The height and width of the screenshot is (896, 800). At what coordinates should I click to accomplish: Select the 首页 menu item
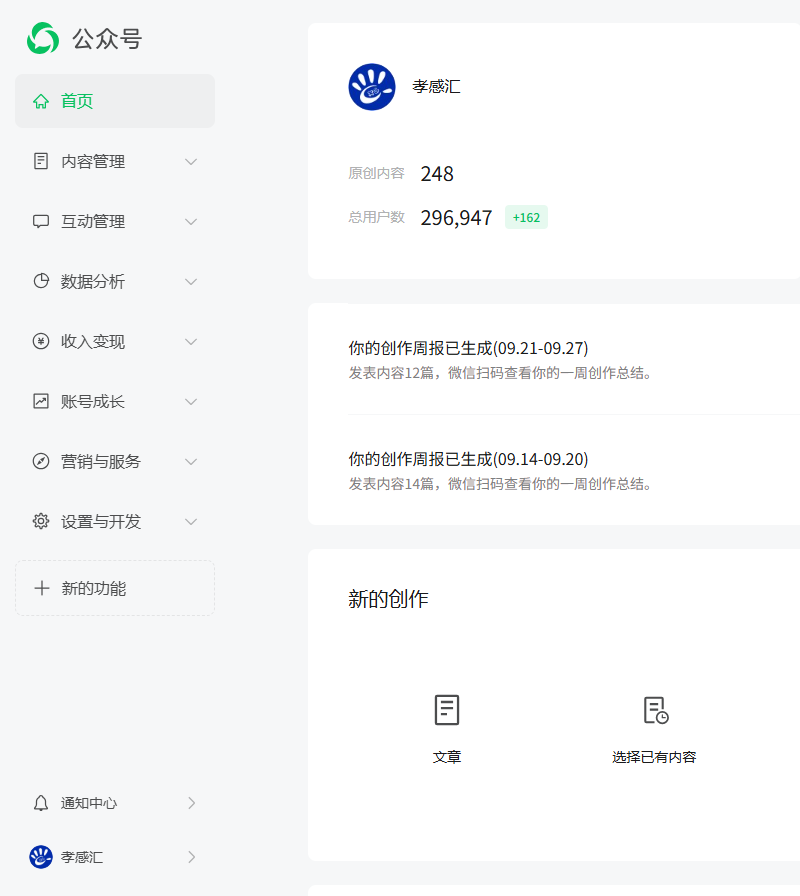point(115,101)
